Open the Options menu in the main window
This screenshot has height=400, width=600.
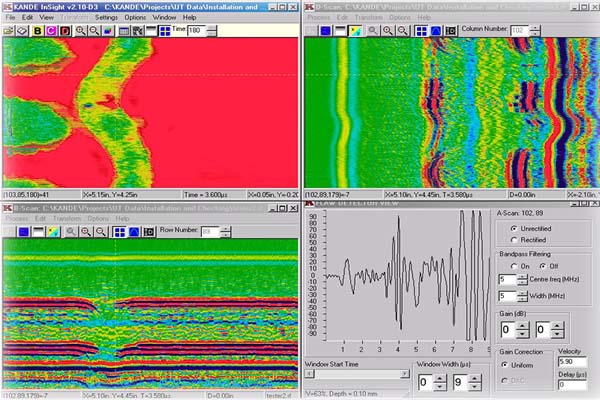pyautogui.click(x=136, y=18)
